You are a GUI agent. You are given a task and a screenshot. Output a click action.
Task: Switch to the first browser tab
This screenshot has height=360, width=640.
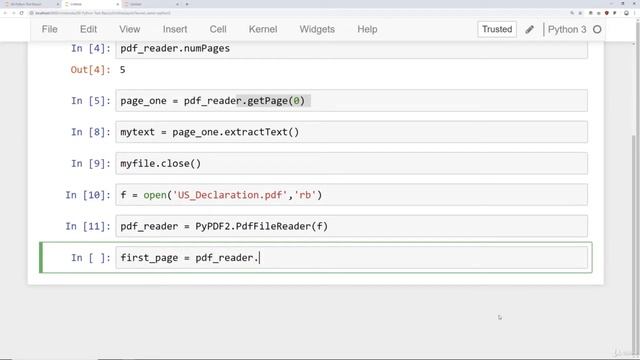click(29, 4)
